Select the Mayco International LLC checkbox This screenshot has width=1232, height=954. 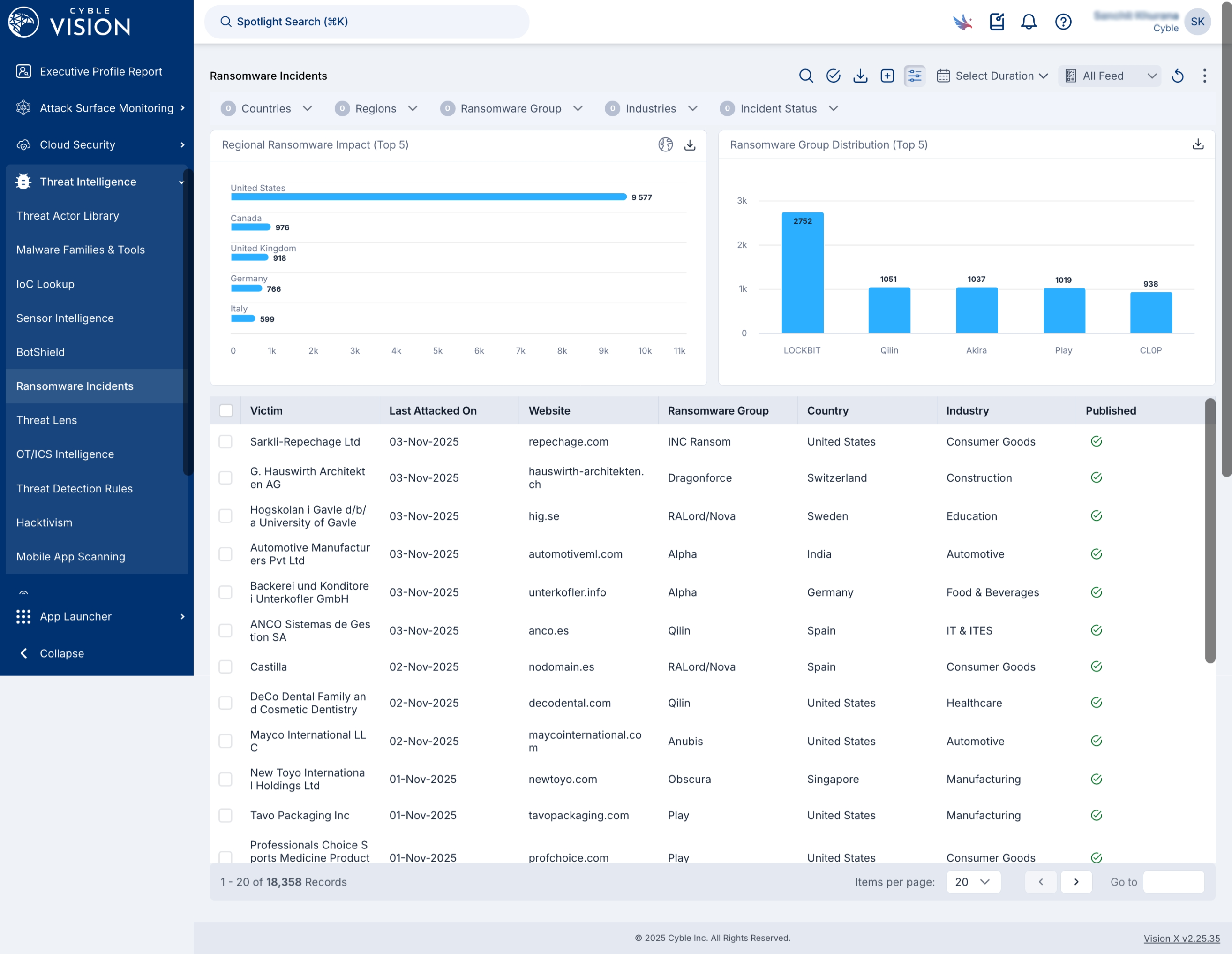(225, 741)
